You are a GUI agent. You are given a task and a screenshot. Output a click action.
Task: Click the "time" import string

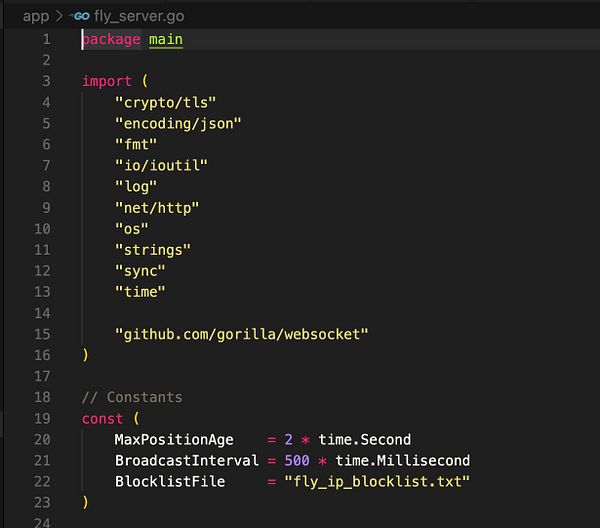pyautogui.click(x=140, y=292)
